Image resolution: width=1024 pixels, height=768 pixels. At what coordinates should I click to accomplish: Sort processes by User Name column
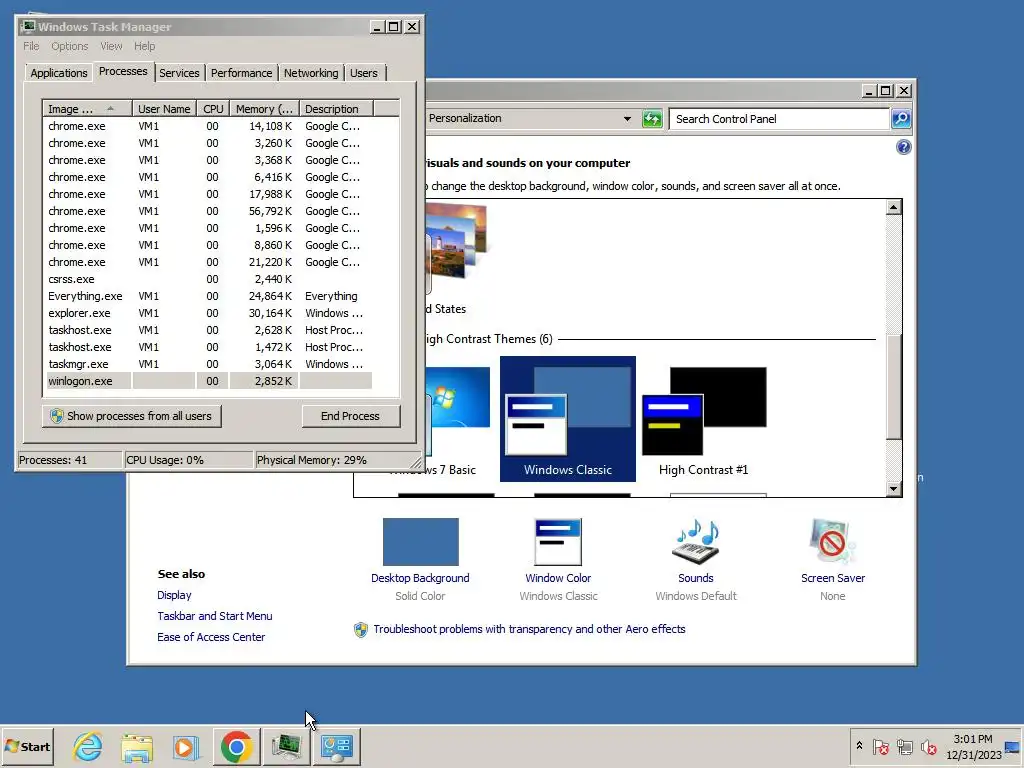click(x=165, y=108)
